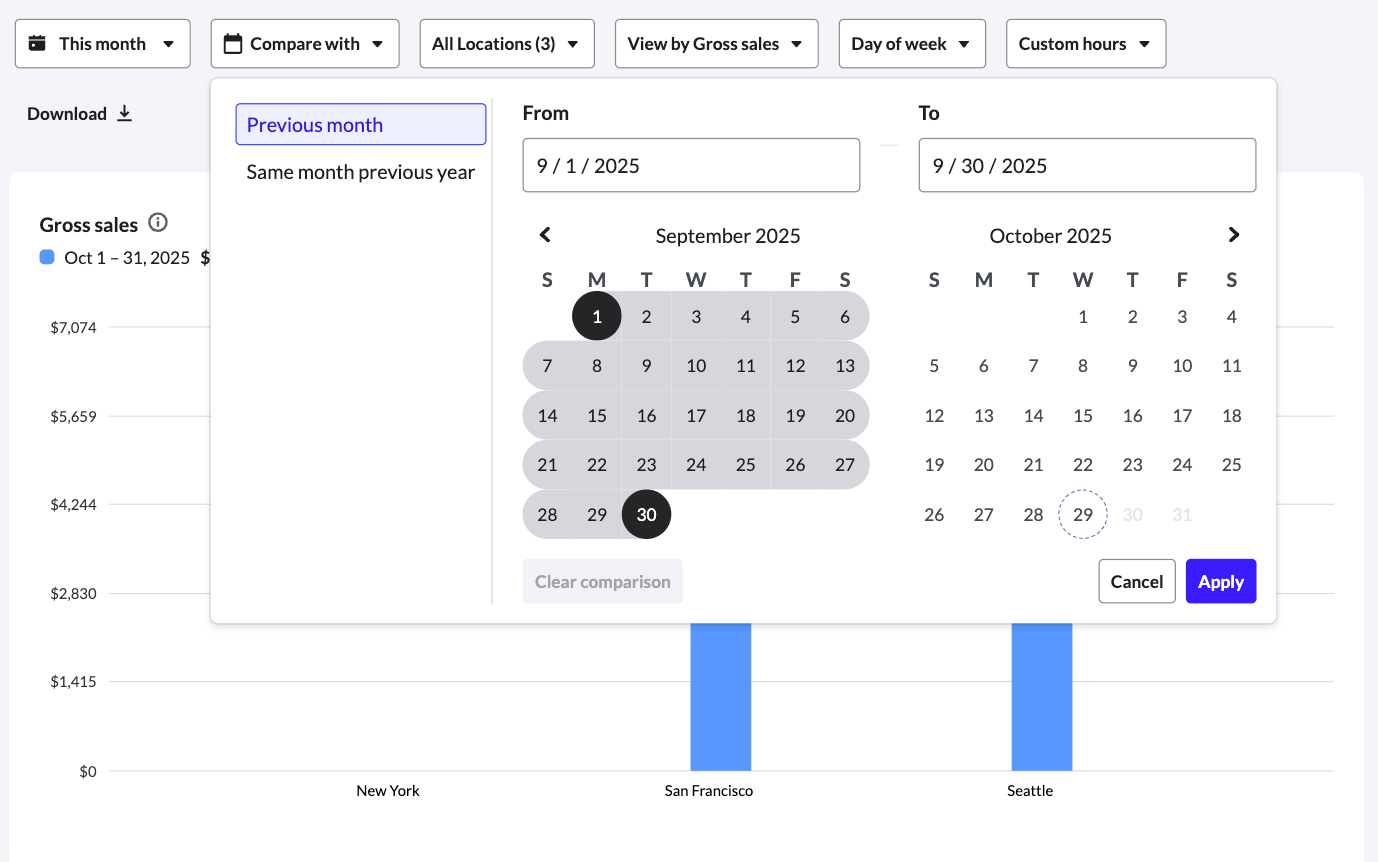Viewport: 1378px width, 862px height.
Task: Click the Gross sales info icon
Action: point(157,223)
